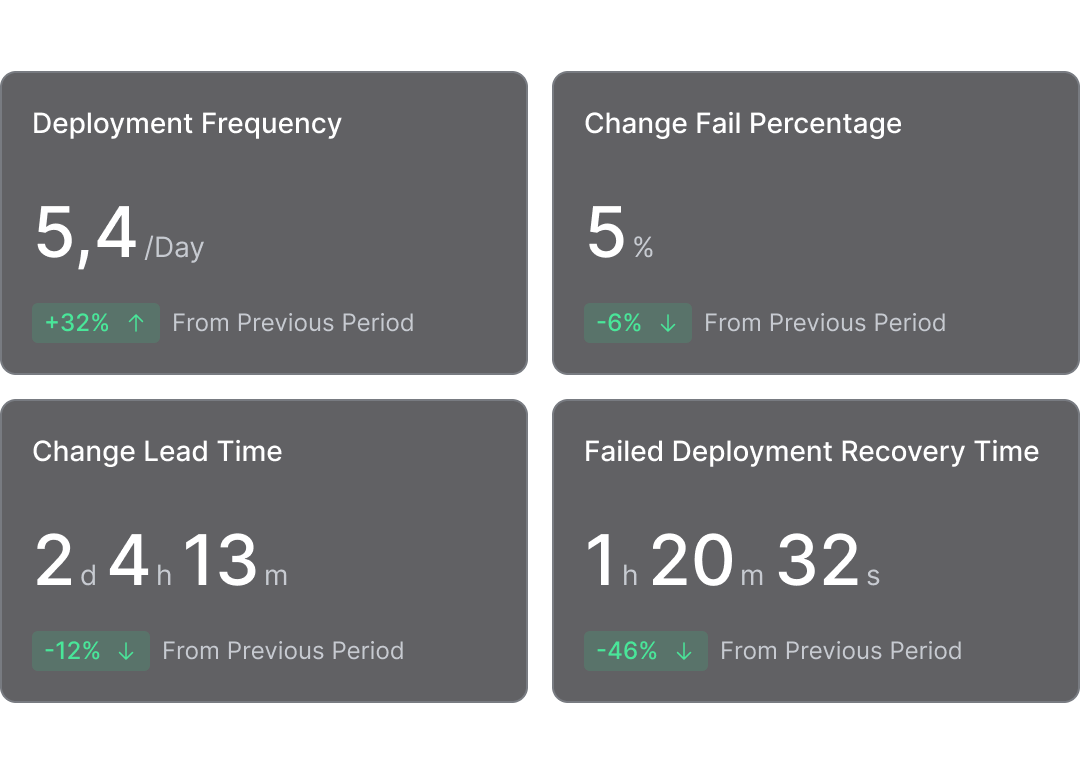Click the down arrow beside -46%
Image resolution: width=1080 pixels, height=768 pixels.
tap(685, 651)
